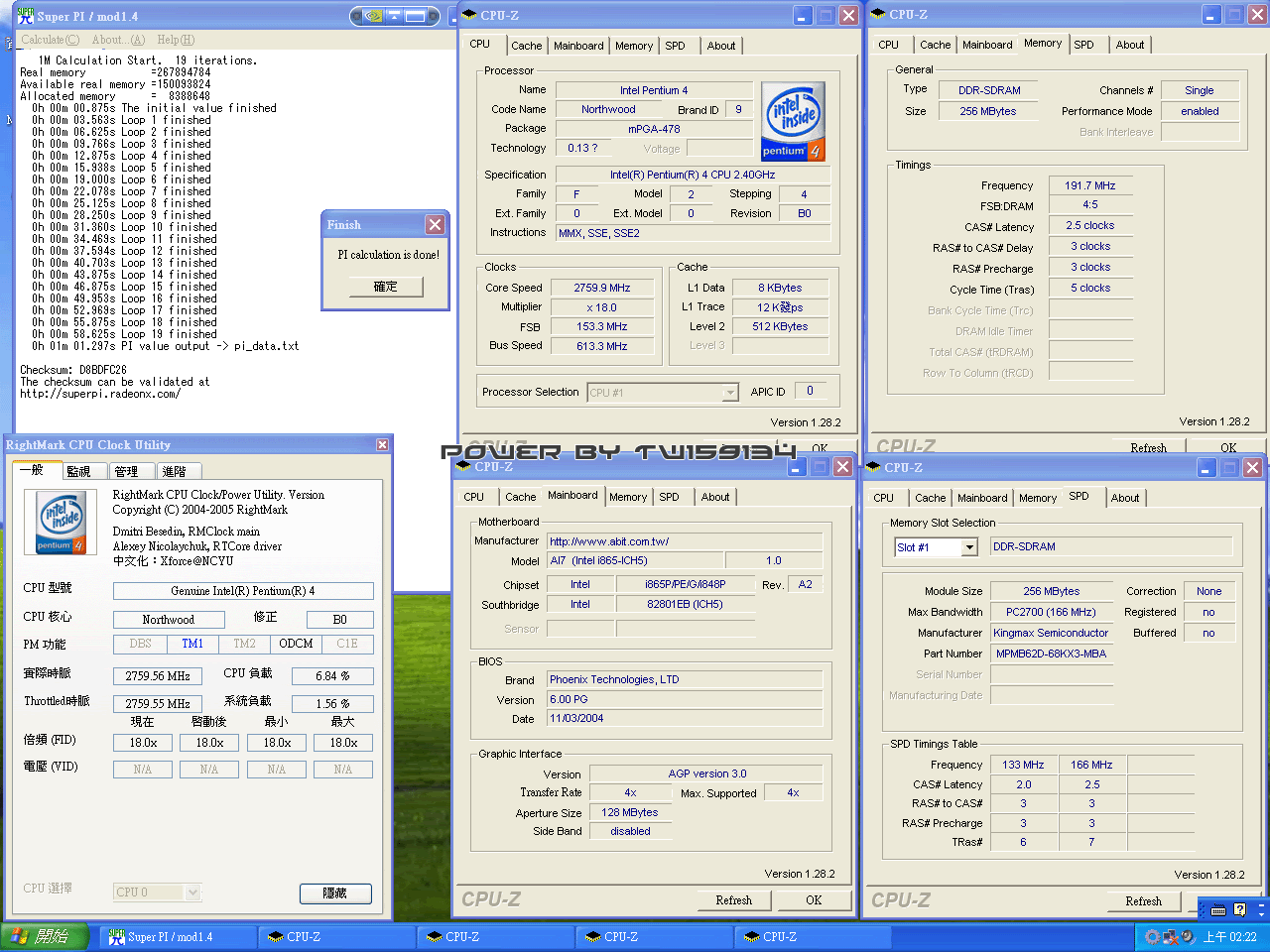
Task: Open the Processor Selection CPU #1 dropdown
Action: [729, 393]
